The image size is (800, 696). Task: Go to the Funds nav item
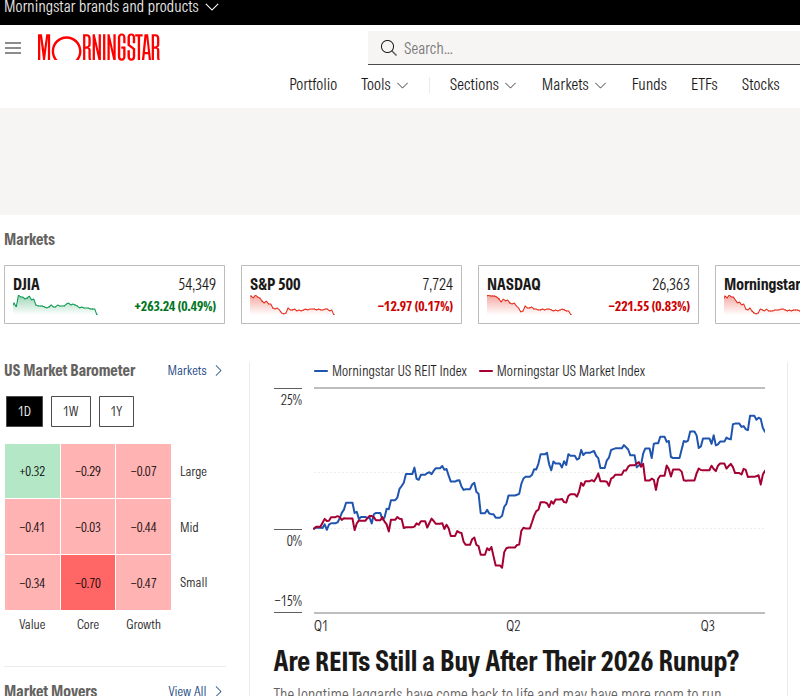[649, 84]
